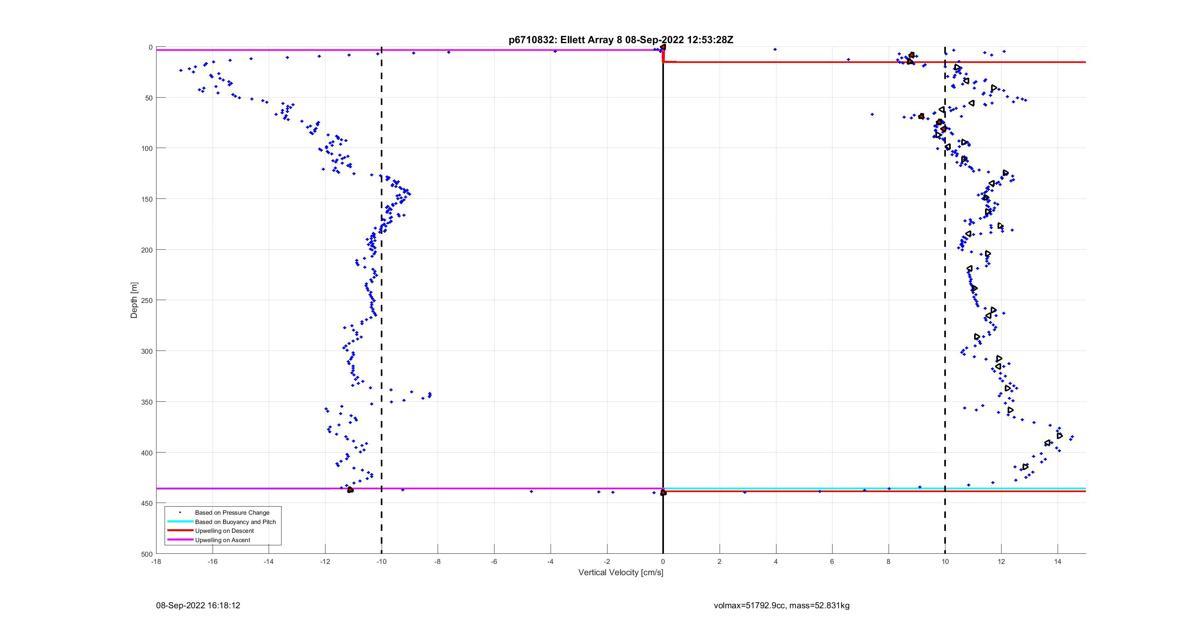Click velocity axis tick label "8"
The image size is (1200, 622).
click(888, 562)
